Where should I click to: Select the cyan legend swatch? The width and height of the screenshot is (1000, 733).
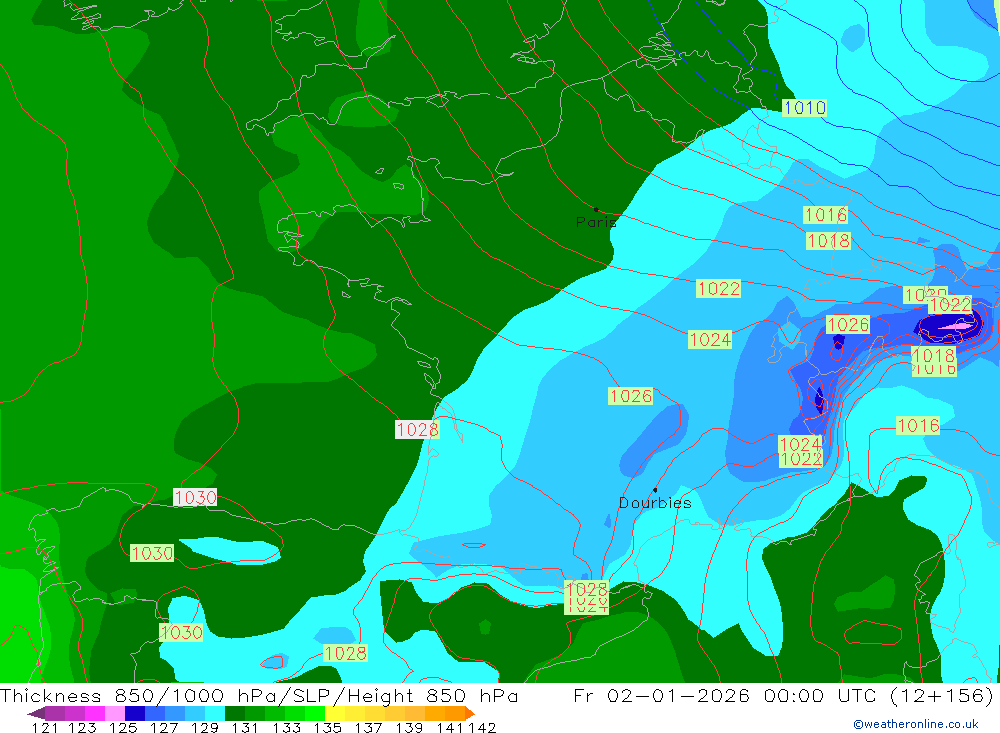point(215,713)
